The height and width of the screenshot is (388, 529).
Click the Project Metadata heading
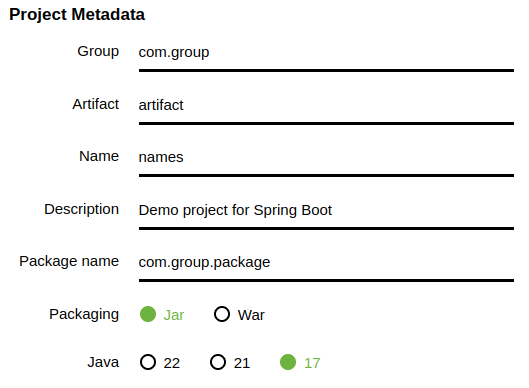[x=77, y=15]
